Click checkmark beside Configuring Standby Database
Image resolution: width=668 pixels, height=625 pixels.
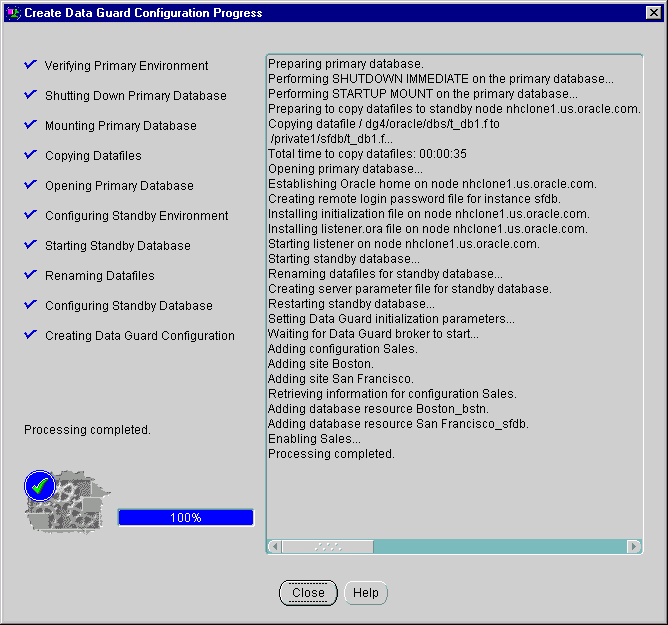(x=30, y=304)
